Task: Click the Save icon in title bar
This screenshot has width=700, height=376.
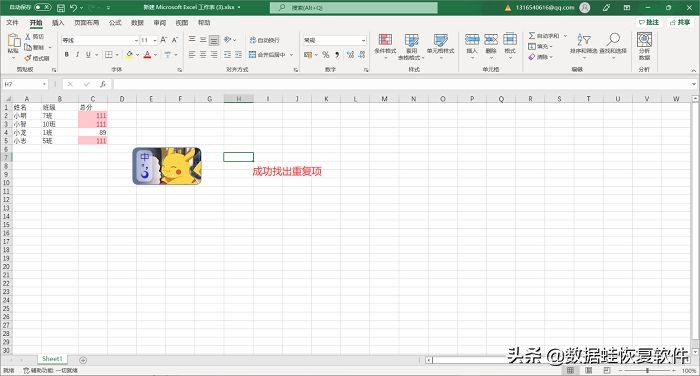Action: (x=61, y=8)
